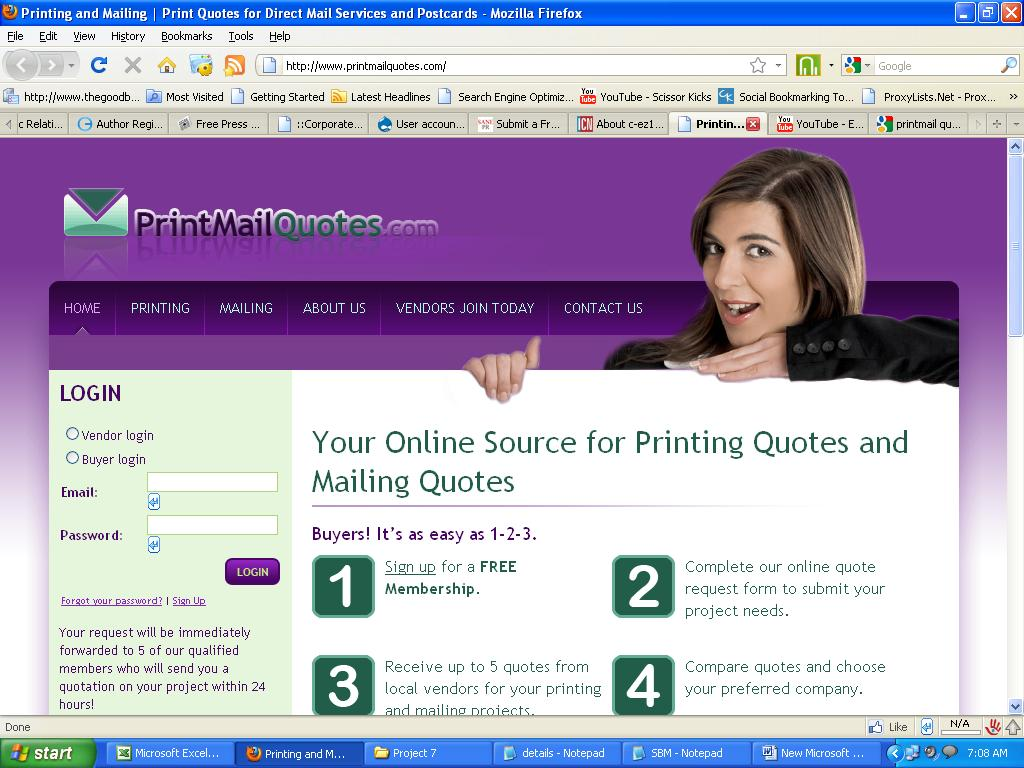Click the PrintMailQuotes envelope logo

pyautogui.click(x=95, y=212)
